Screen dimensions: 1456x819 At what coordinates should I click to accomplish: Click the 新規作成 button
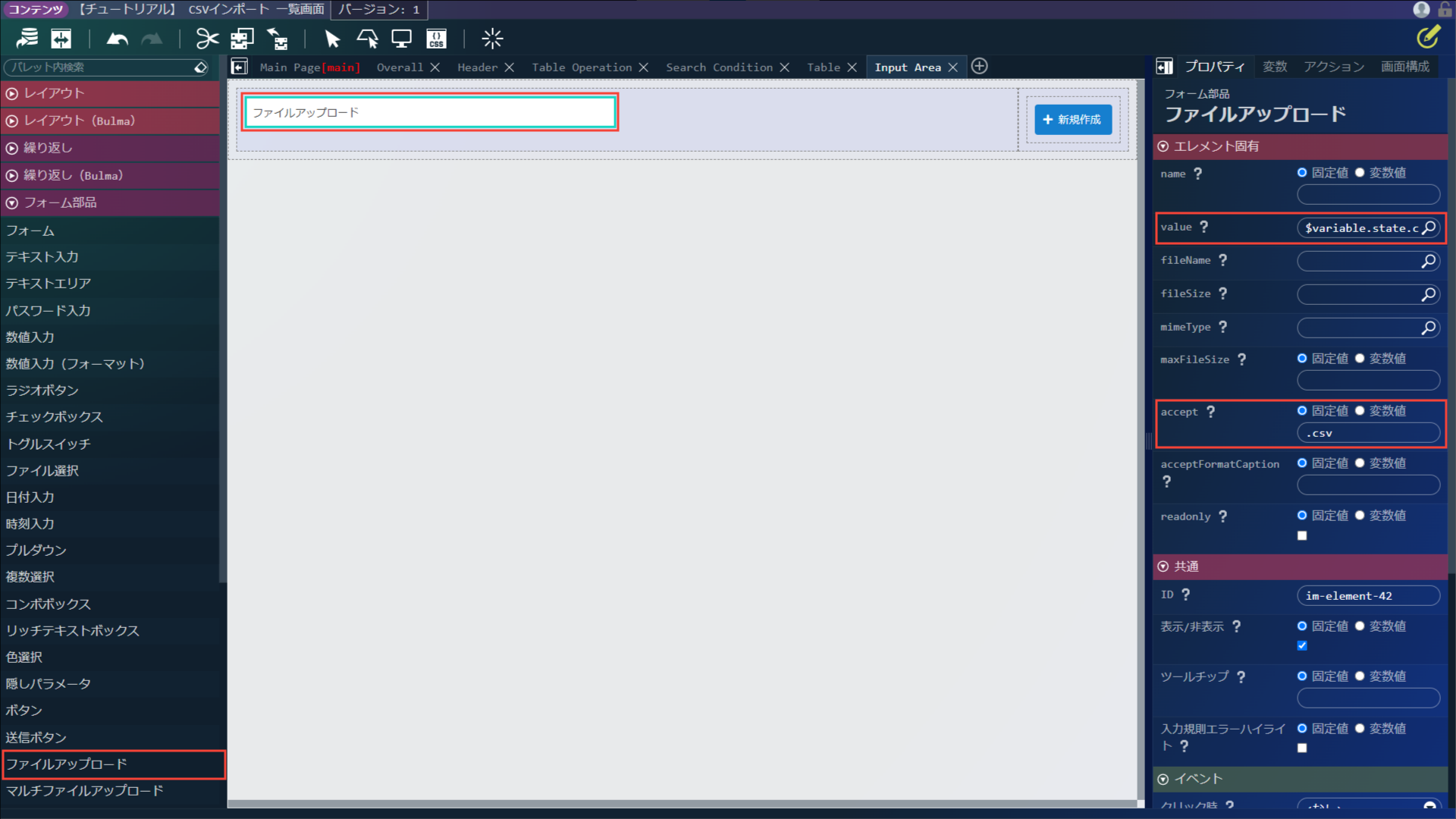point(1073,120)
